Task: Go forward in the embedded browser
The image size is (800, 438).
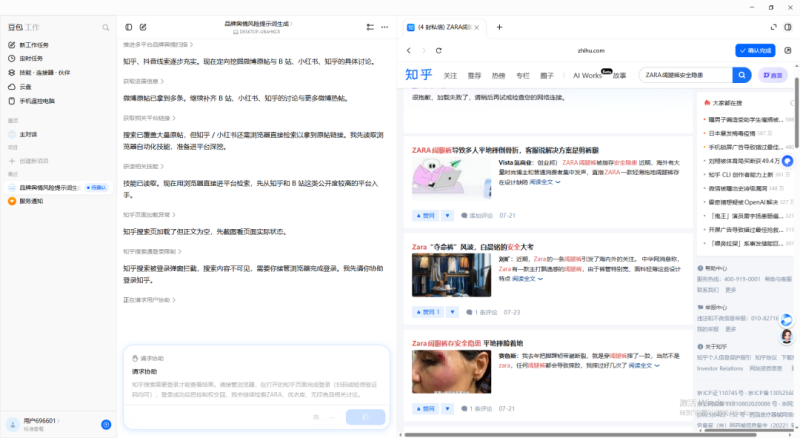Action: 423,51
